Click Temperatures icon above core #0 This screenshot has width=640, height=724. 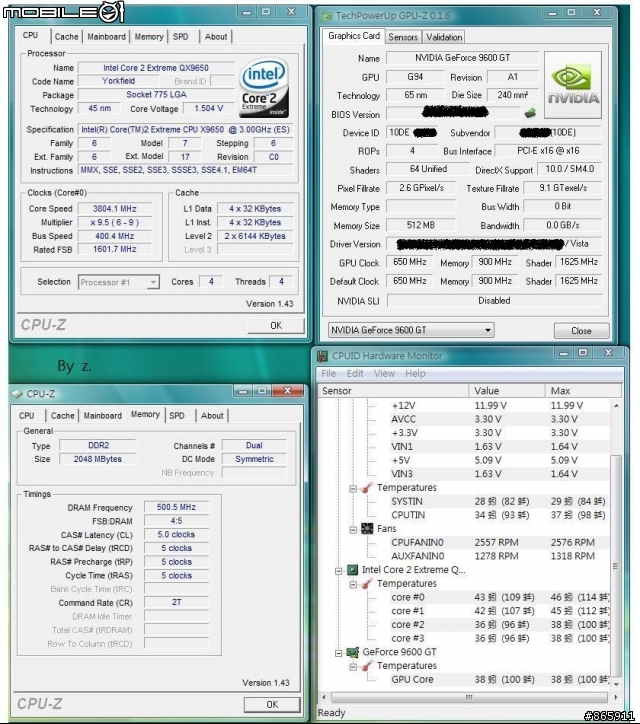click(x=367, y=584)
